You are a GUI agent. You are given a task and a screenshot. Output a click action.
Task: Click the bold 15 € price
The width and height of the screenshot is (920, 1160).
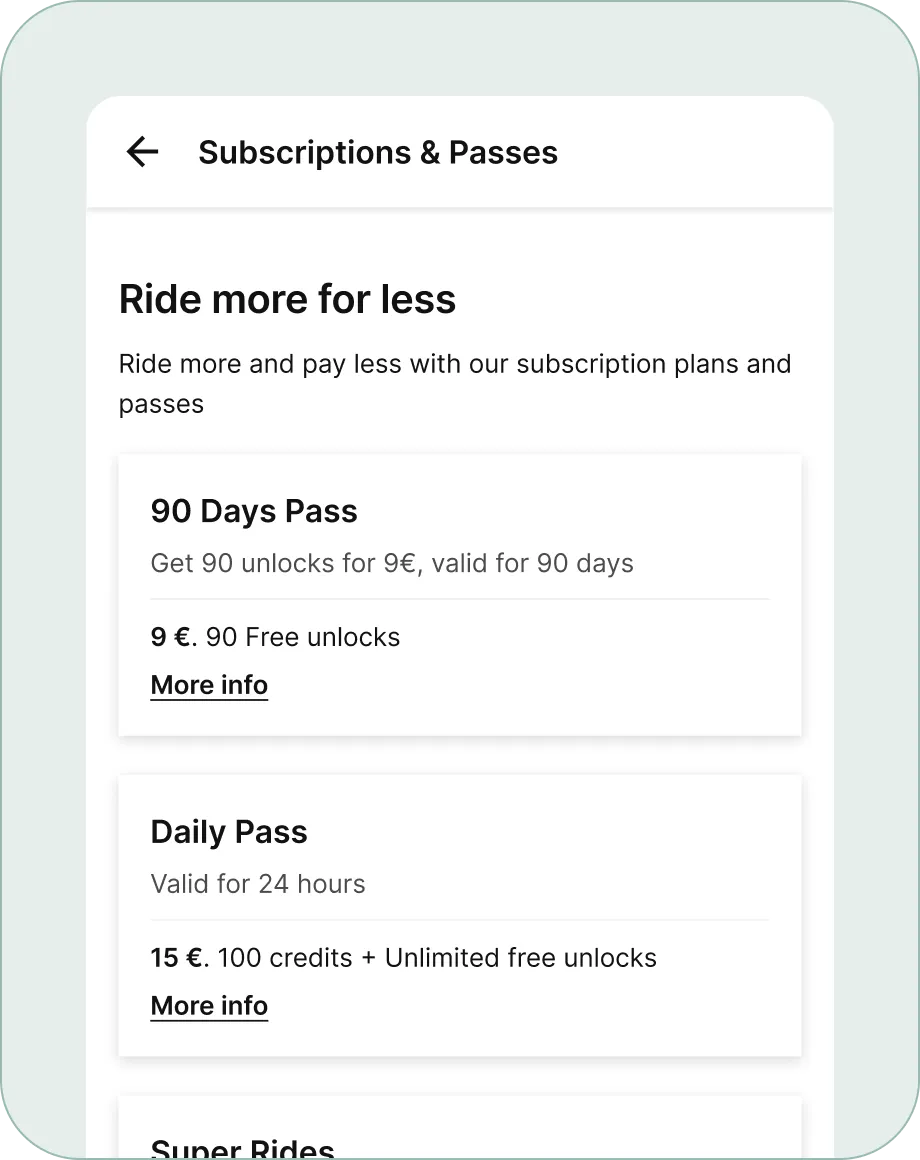click(x=177, y=958)
